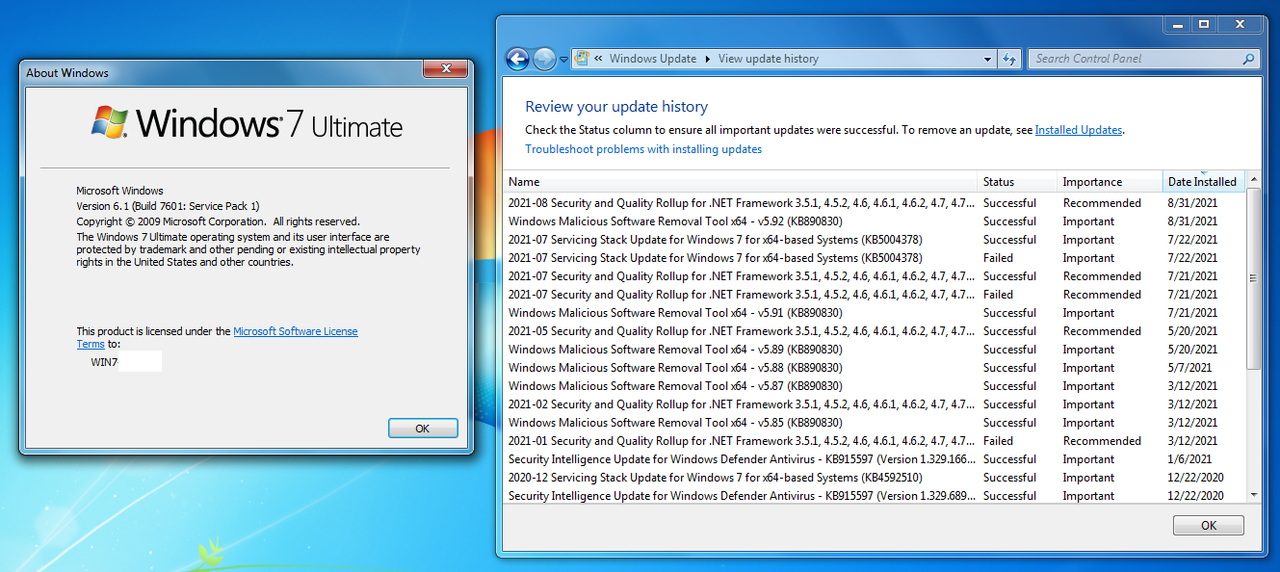Sort by the Importance column header
Viewport: 1280px width, 572px height.
point(1110,182)
